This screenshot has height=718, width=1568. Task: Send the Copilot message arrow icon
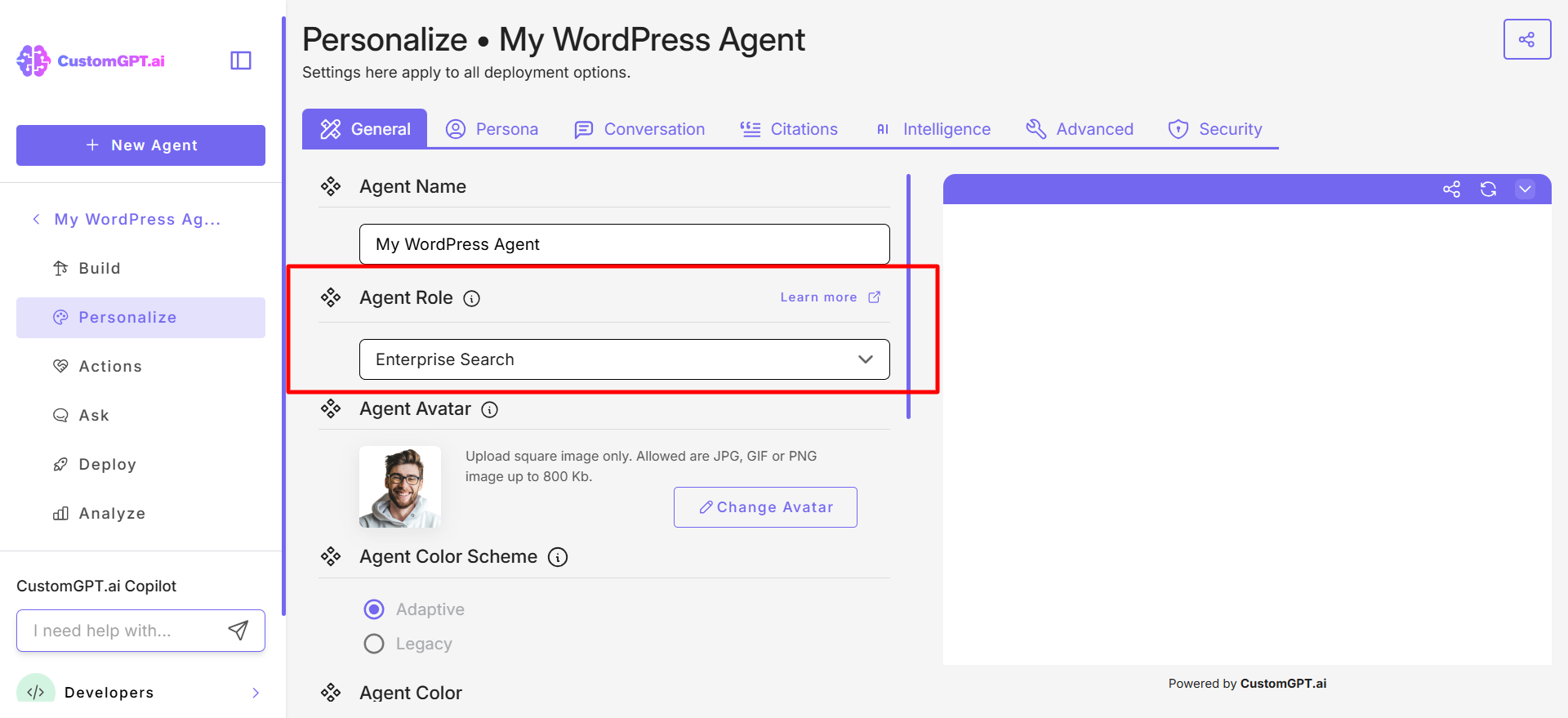click(238, 630)
